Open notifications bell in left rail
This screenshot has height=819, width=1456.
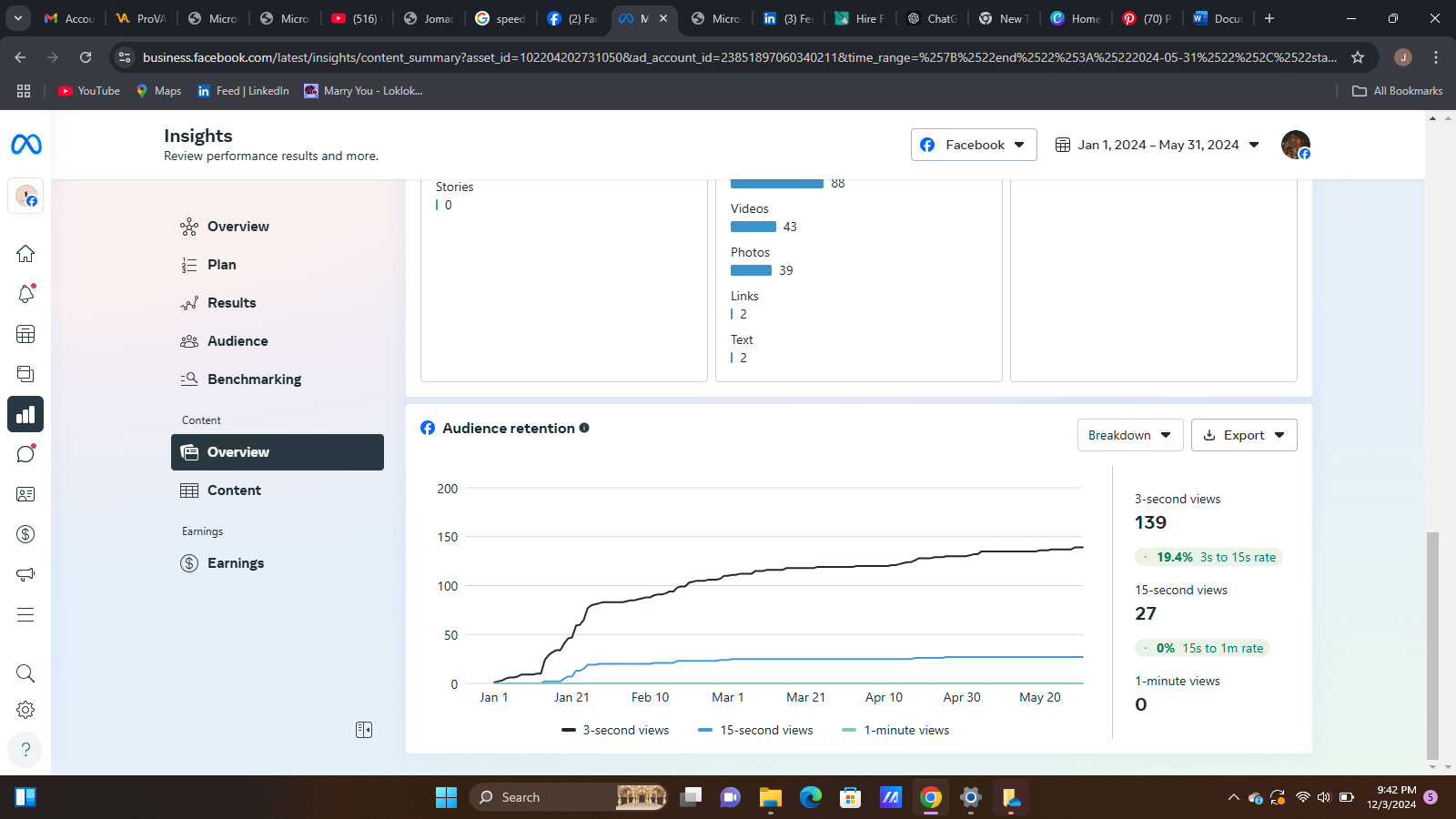pos(25,294)
